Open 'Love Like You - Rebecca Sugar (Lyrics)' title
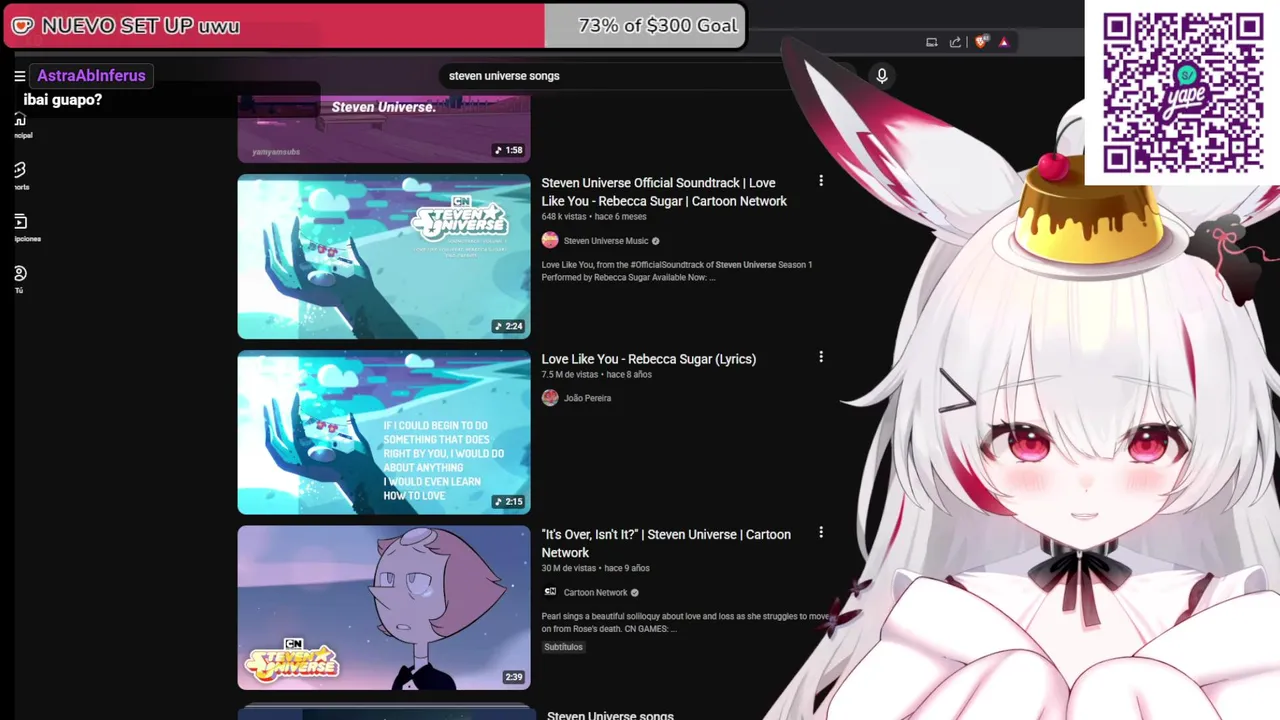The image size is (1280, 720). click(648, 359)
